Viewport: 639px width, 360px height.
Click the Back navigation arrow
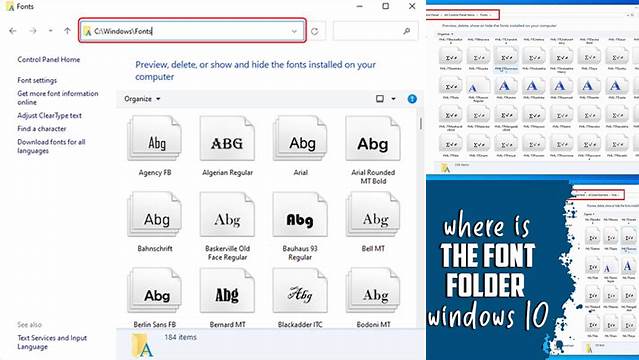pos(13,31)
